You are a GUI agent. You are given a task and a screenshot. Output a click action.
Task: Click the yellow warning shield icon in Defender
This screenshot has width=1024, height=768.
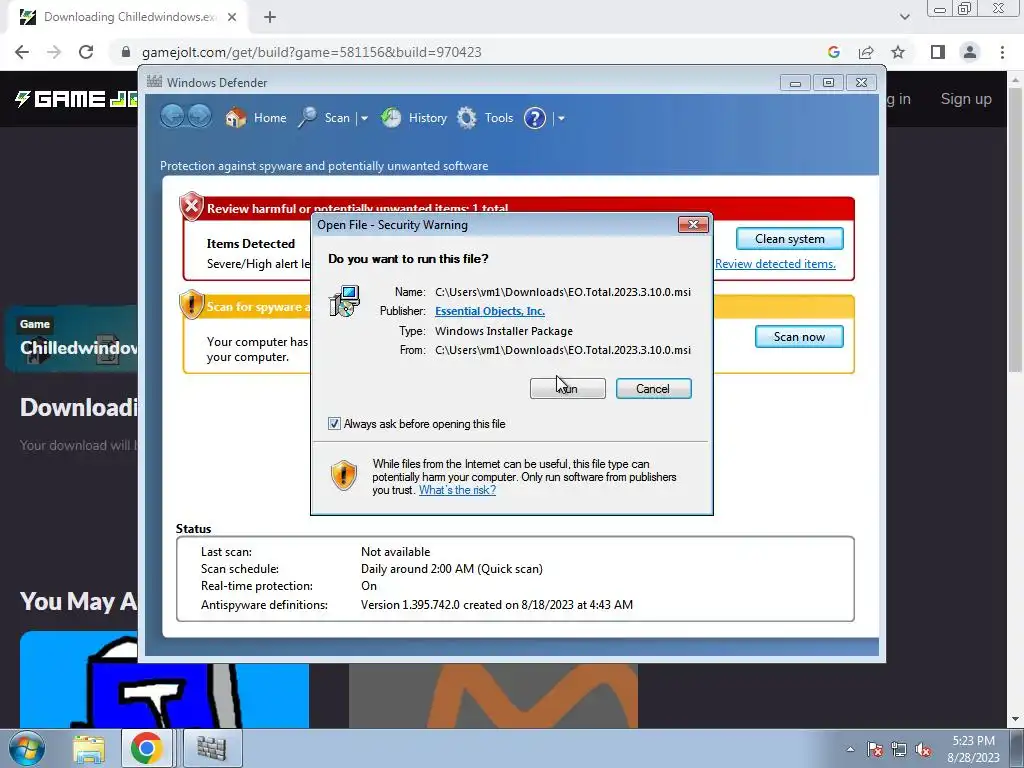tap(191, 305)
